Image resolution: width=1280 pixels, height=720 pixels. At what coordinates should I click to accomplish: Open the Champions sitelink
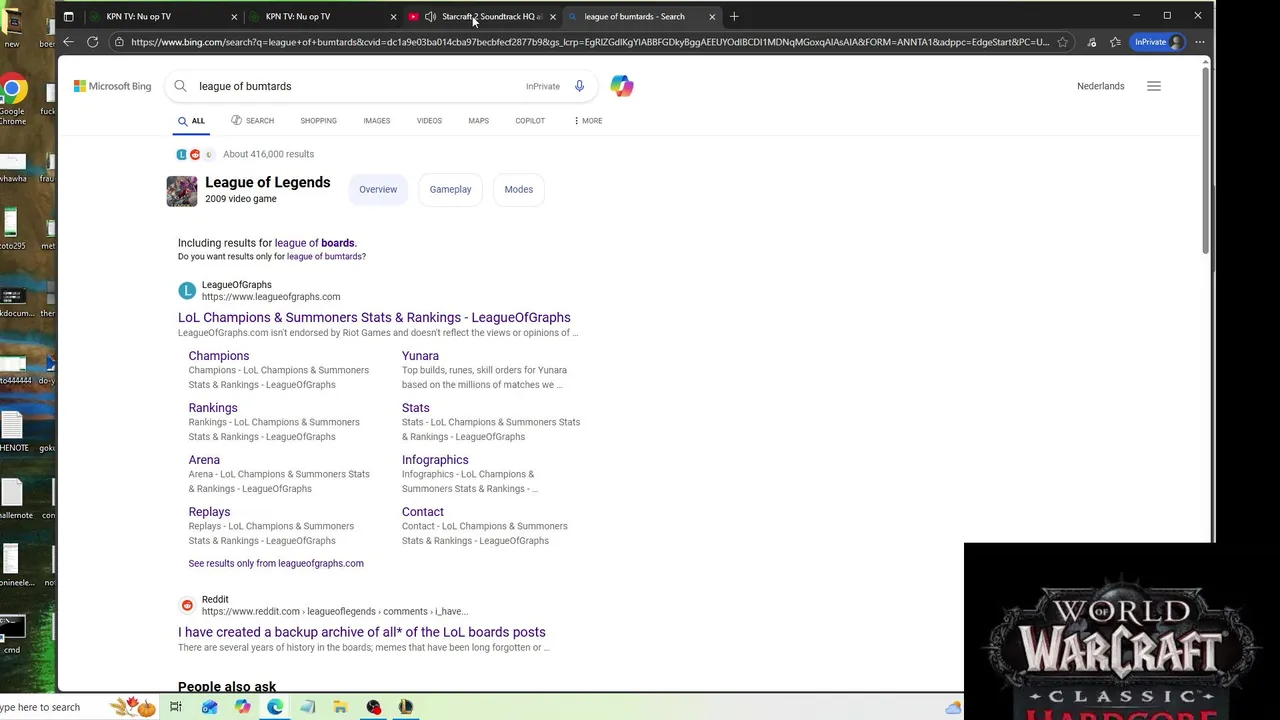[219, 356]
